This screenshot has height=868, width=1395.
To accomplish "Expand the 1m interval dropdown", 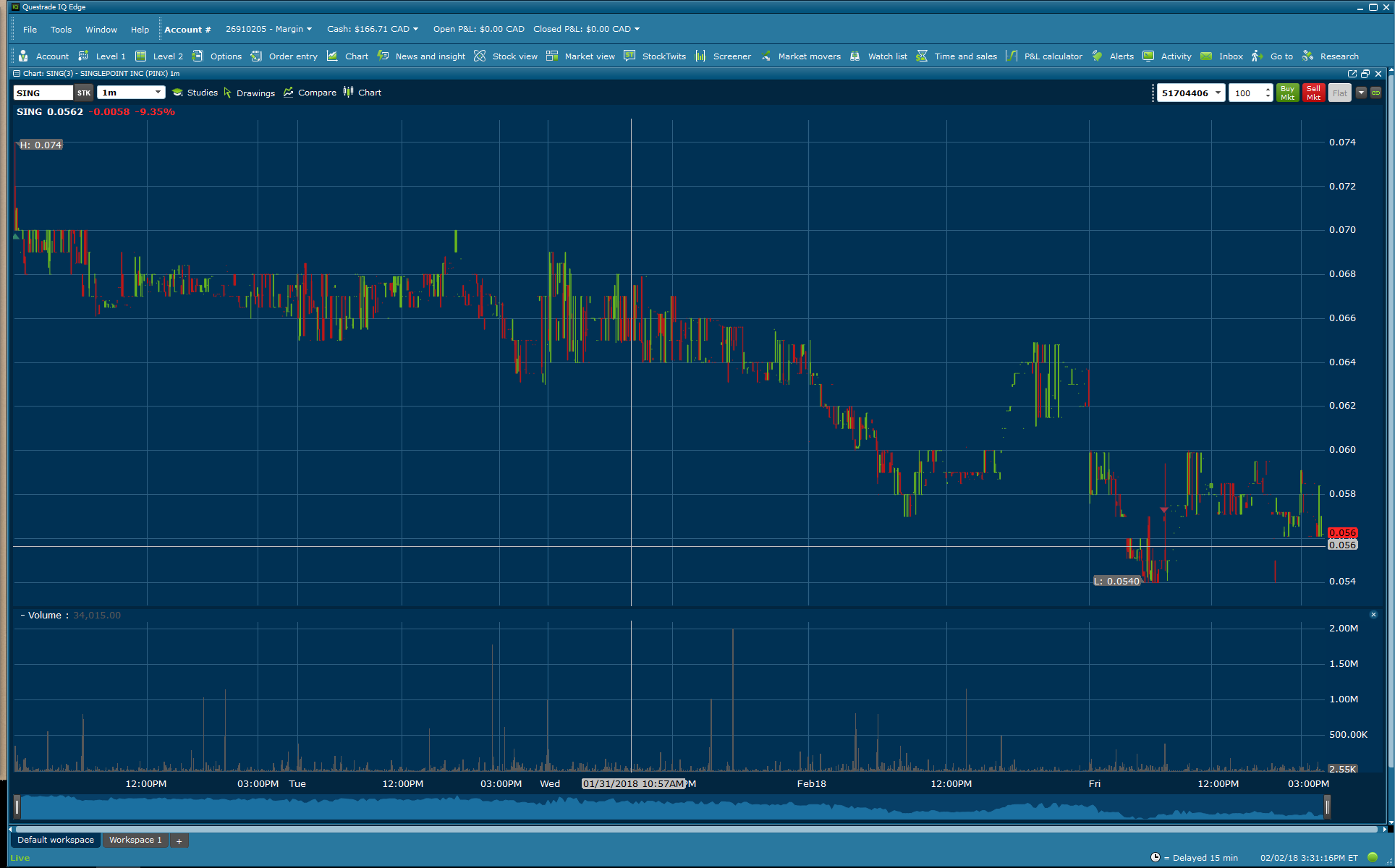I will pyautogui.click(x=158, y=93).
